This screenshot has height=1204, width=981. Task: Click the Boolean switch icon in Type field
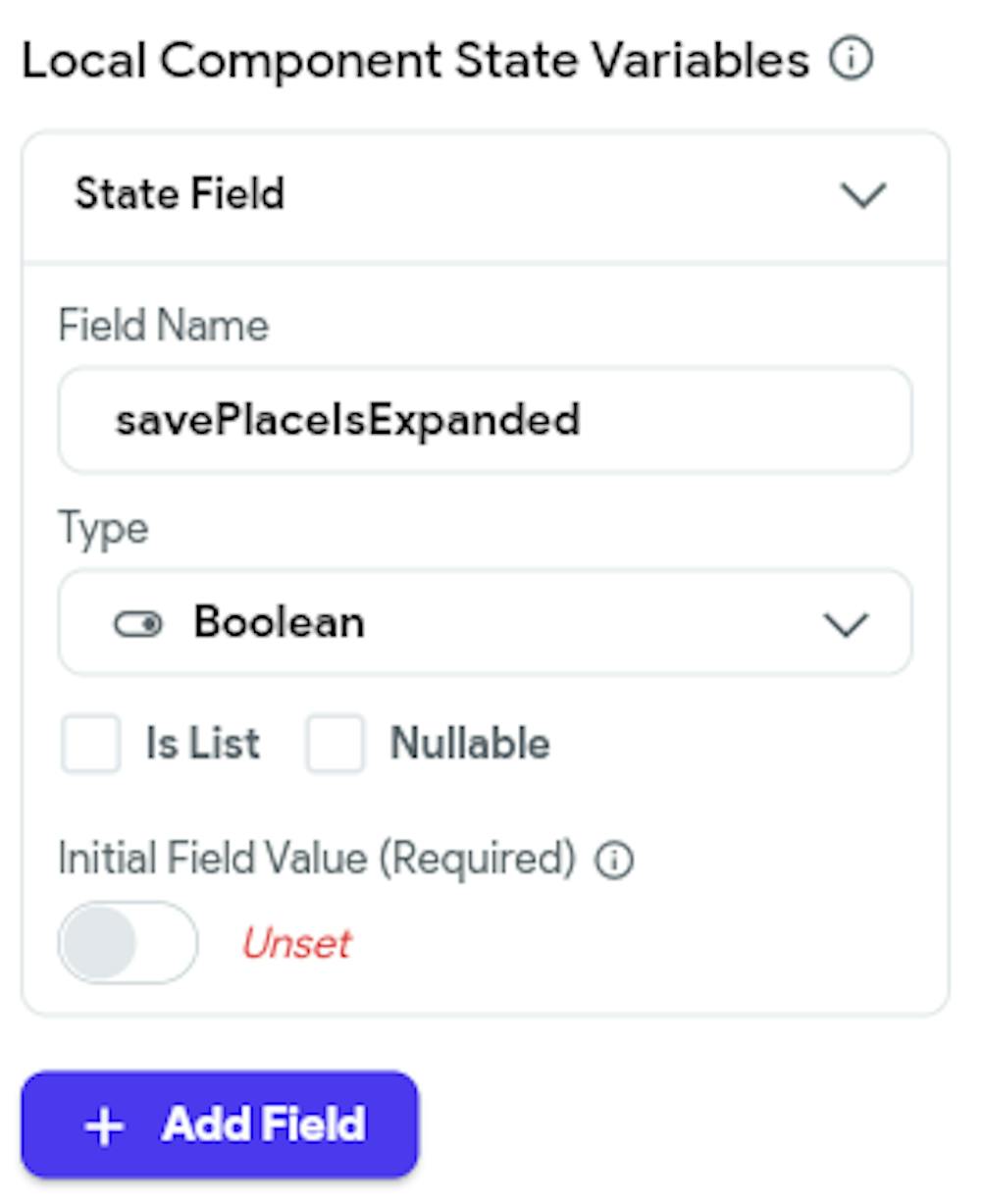tap(138, 624)
